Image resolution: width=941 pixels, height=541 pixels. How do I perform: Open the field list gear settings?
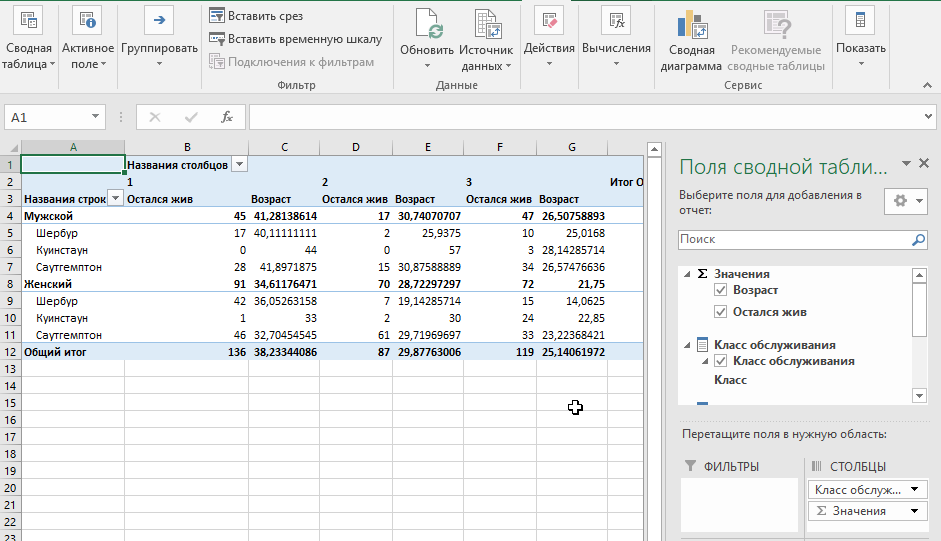pos(906,201)
